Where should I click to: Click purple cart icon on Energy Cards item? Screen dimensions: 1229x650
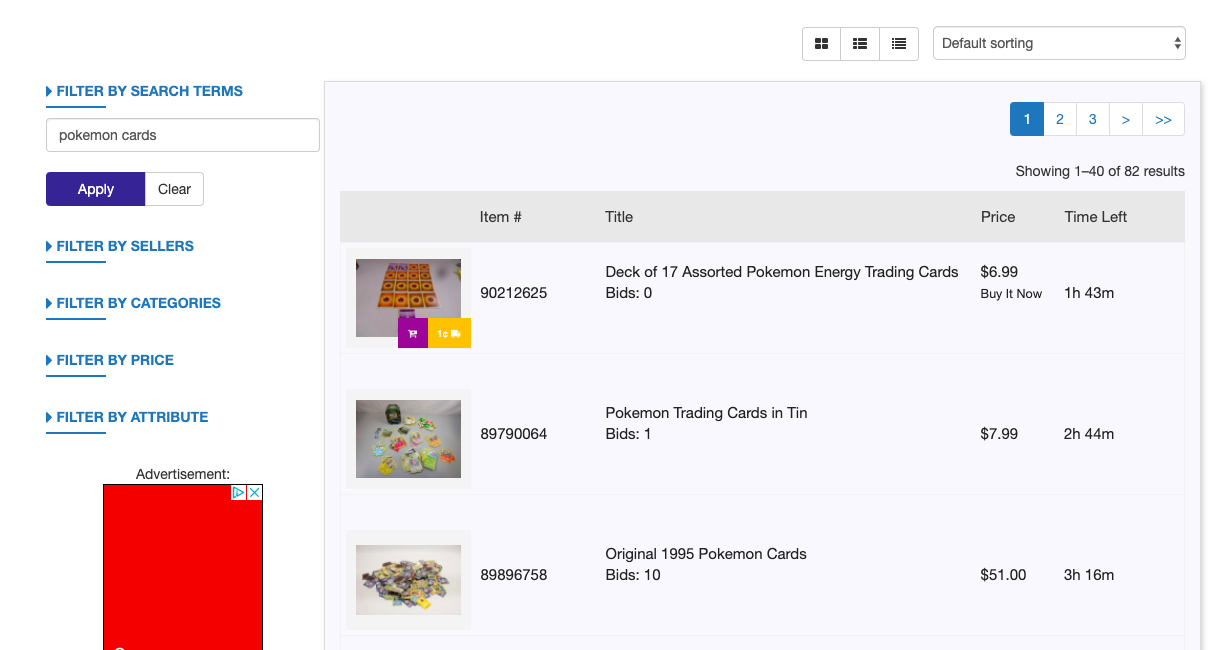coord(413,333)
